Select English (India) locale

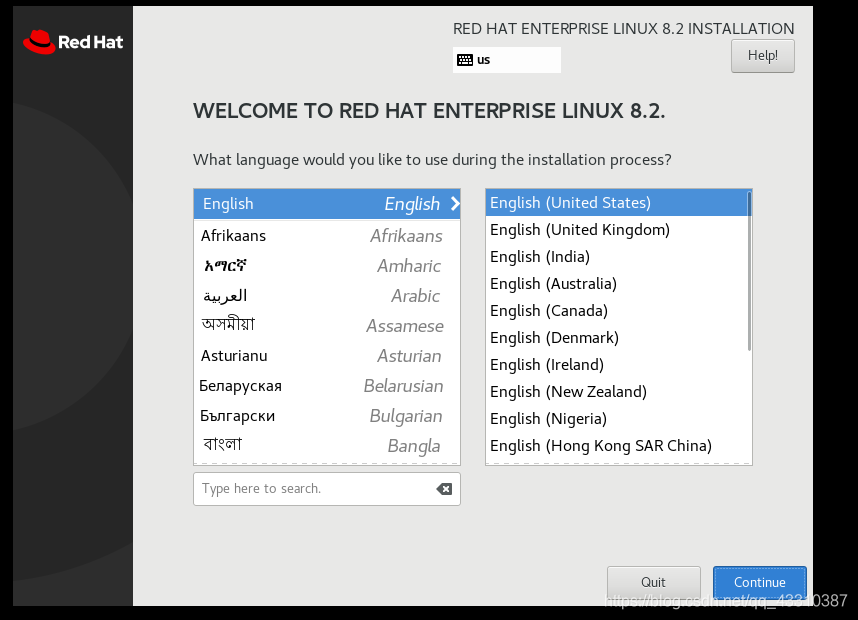[616, 257]
